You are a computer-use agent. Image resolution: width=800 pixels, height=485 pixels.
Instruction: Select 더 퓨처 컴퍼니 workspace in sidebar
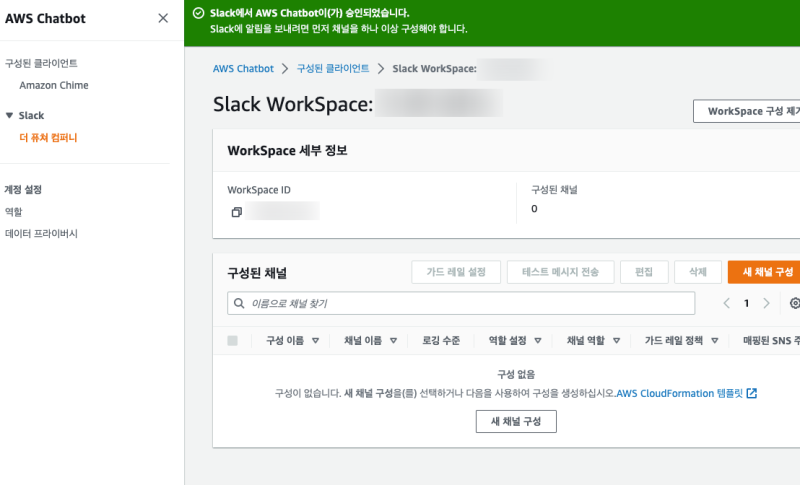pyautogui.click(x=48, y=138)
